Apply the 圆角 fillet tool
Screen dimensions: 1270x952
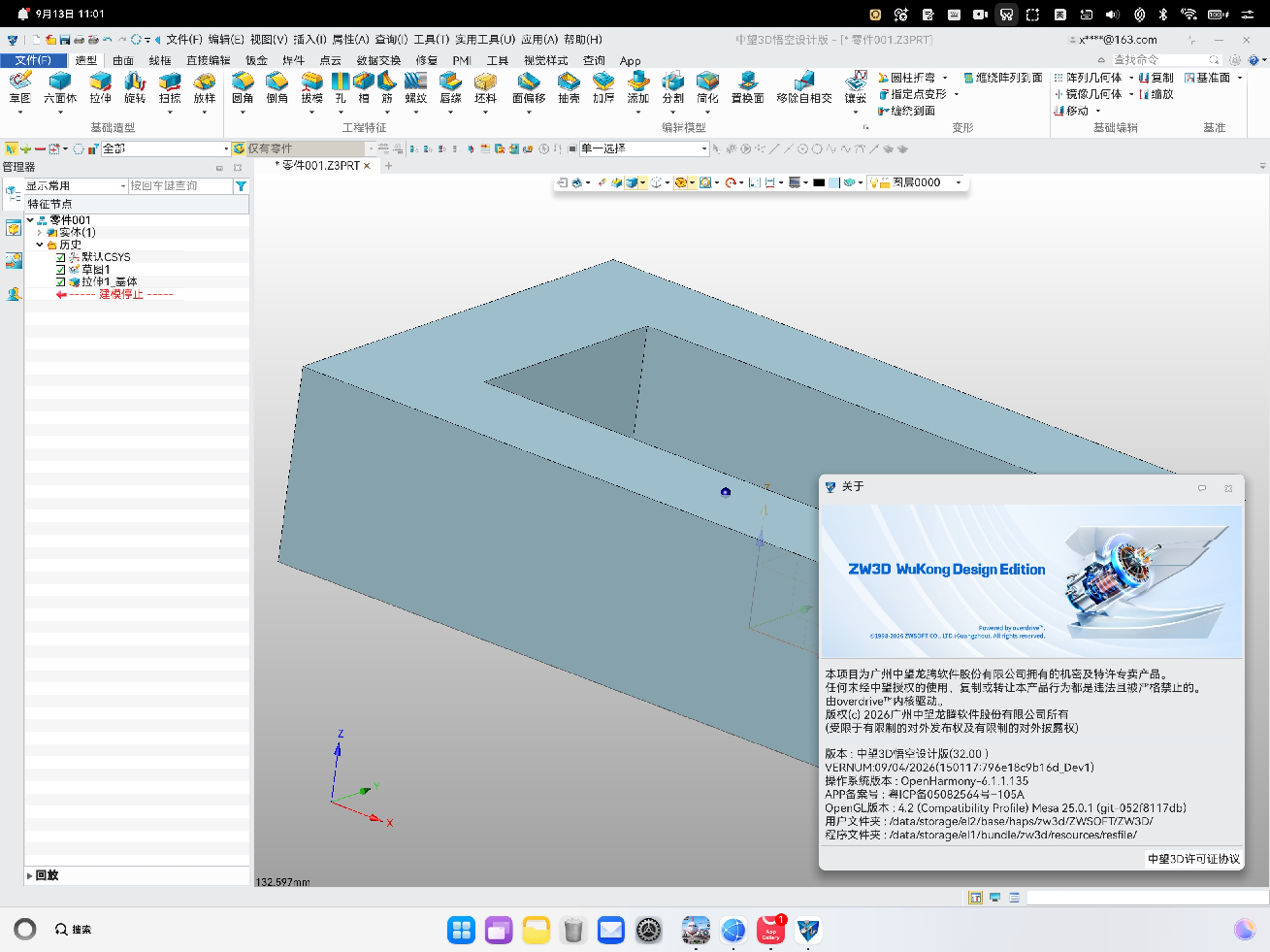point(243,87)
